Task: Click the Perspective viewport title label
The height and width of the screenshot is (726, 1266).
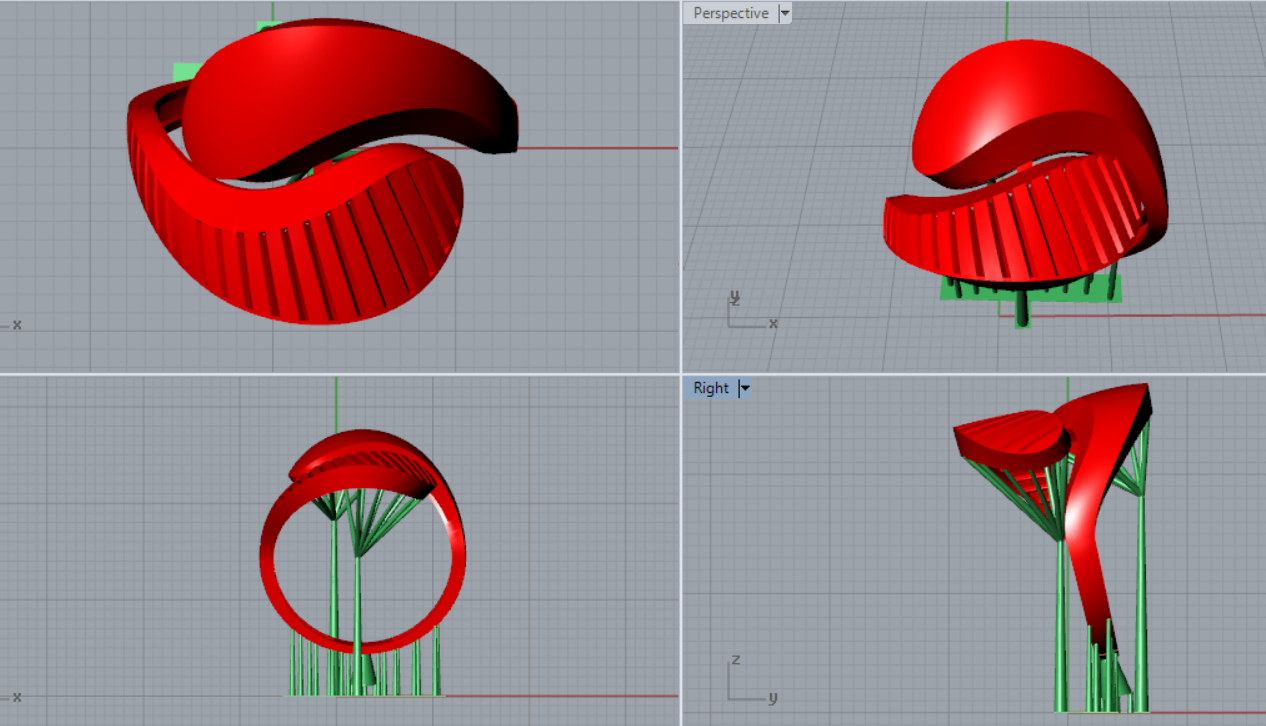Action: pyautogui.click(x=731, y=13)
